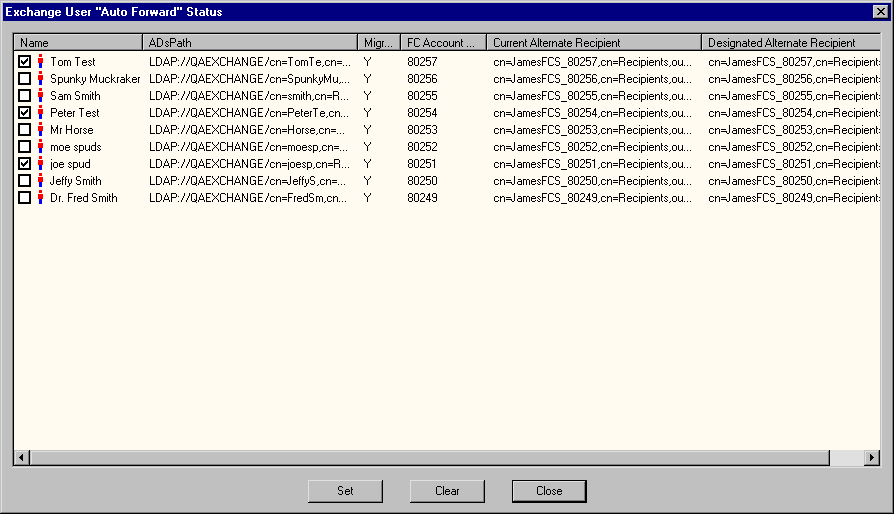The image size is (894, 514).
Task: Uncheck the Tom Test checkbox
Action: coord(25,62)
